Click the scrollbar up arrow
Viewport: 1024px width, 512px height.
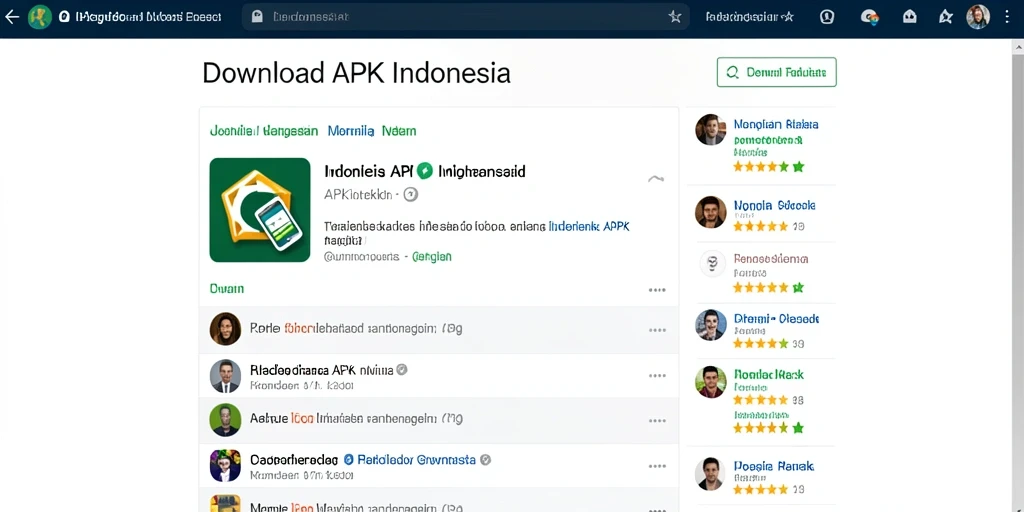[x=1017, y=46]
